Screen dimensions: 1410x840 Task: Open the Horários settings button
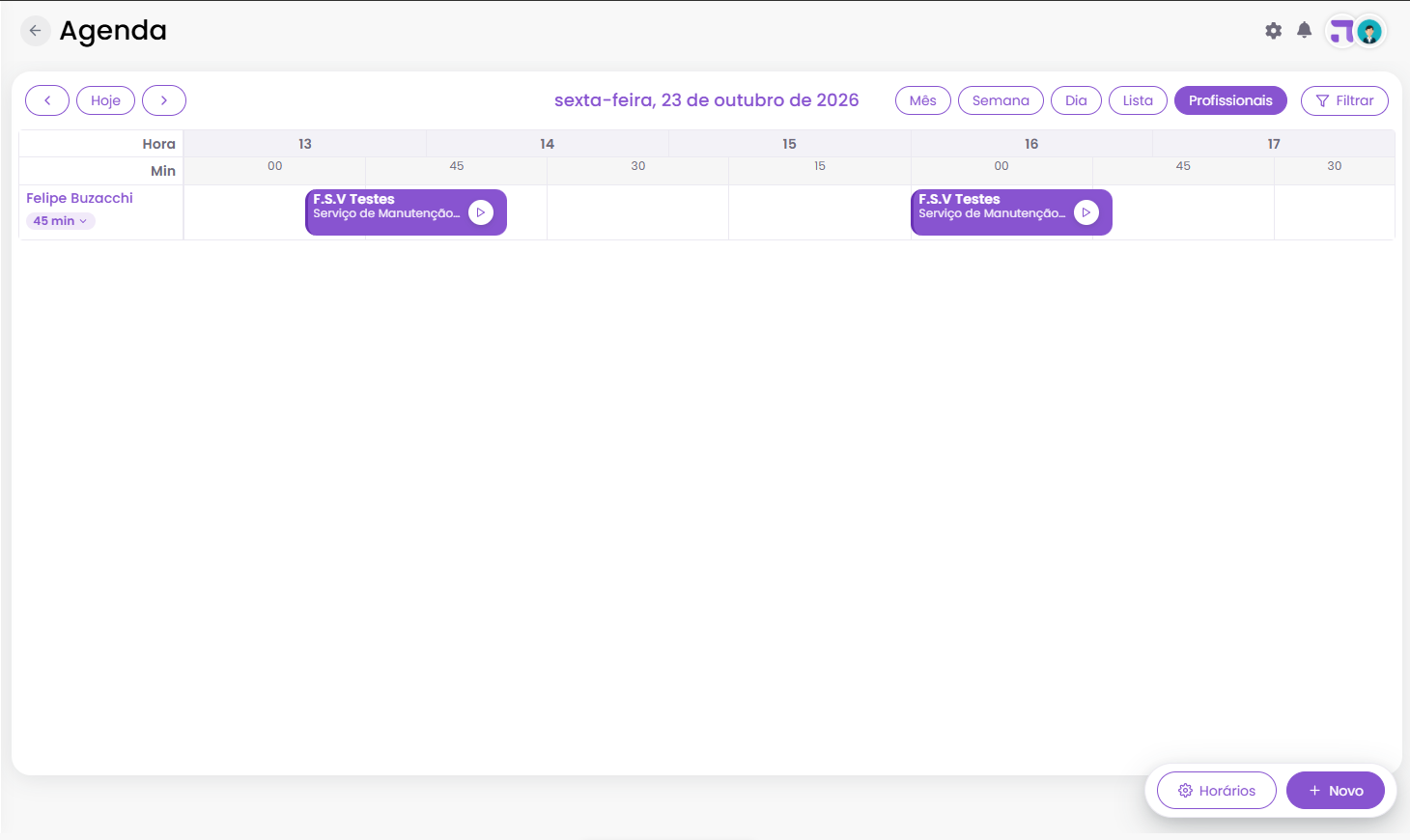point(1217,791)
